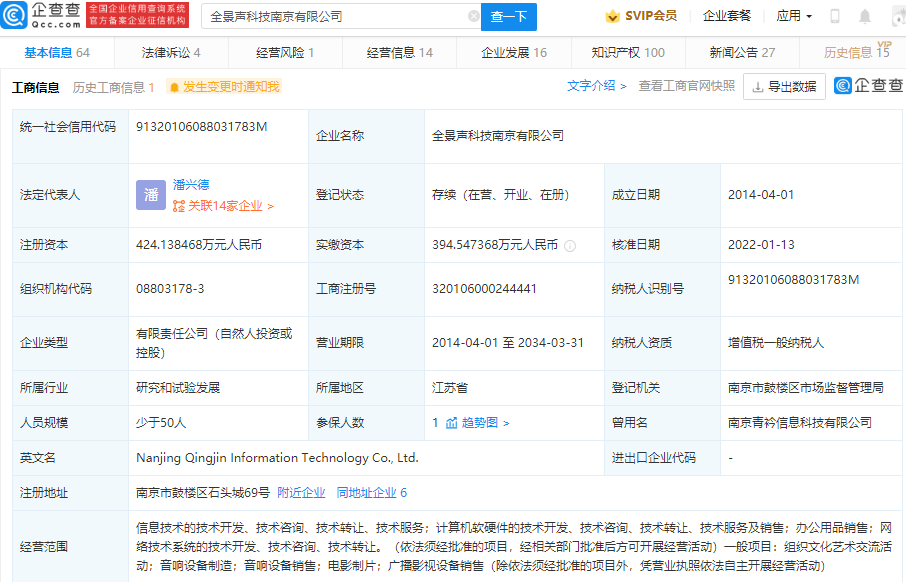The height and width of the screenshot is (582, 906).
Task: Switch to the 知识产权 tab
Action: pos(628,53)
